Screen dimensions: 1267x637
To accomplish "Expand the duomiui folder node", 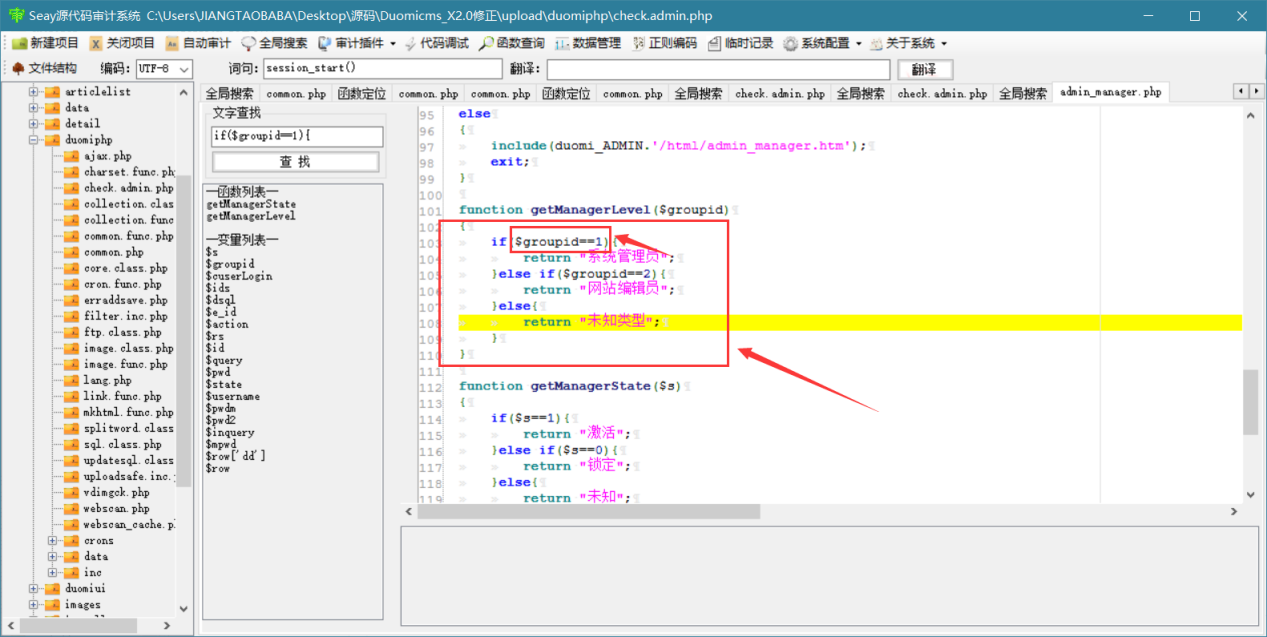I will pyautogui.click(x=34, y=588).
